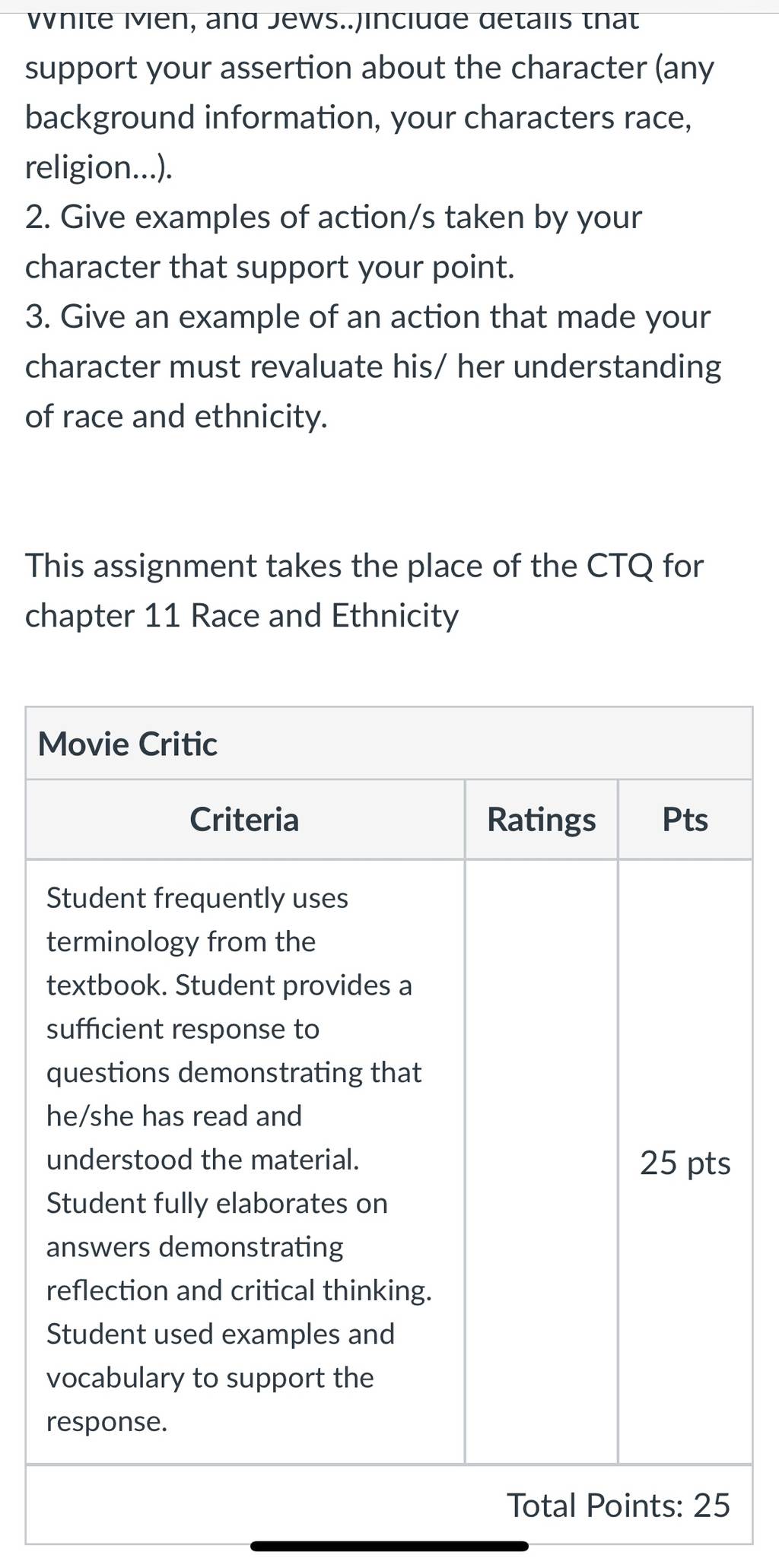Tap 'support your assertion about the character' line
779x1568 pixels.
(370, 68)
